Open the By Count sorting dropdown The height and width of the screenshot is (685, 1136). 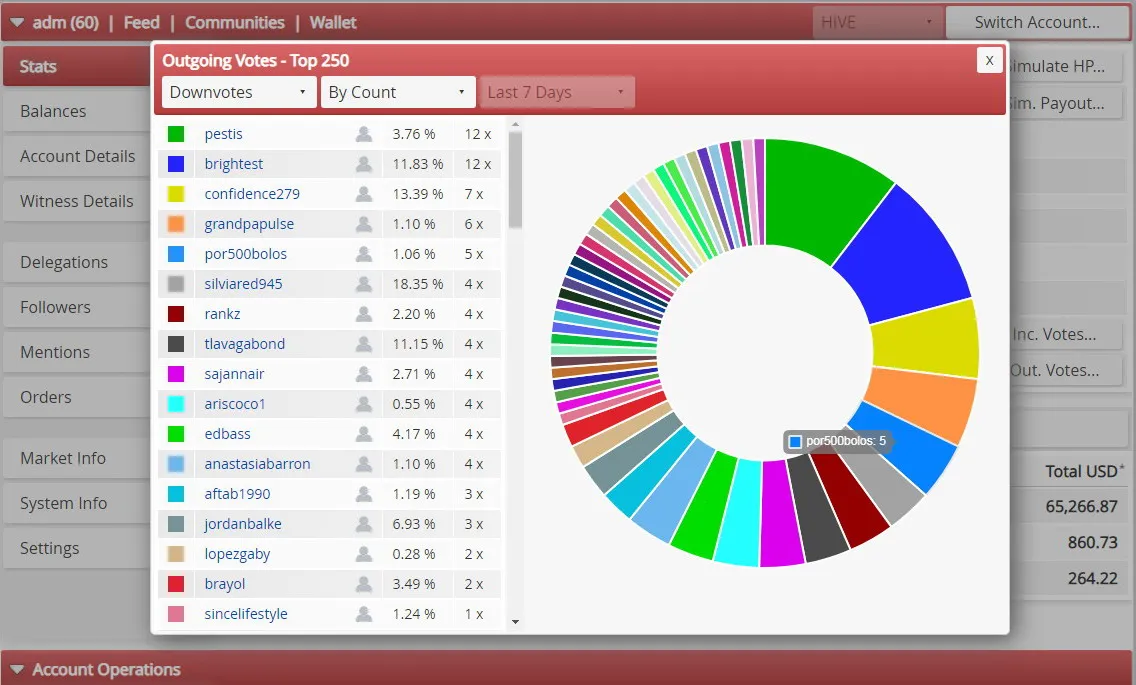pos(398,92)
